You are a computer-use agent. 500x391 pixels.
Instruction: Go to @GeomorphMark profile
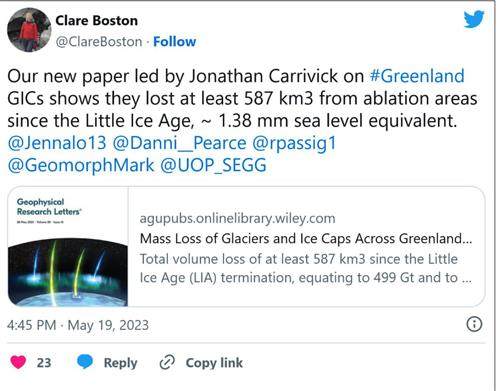(81, 166)
